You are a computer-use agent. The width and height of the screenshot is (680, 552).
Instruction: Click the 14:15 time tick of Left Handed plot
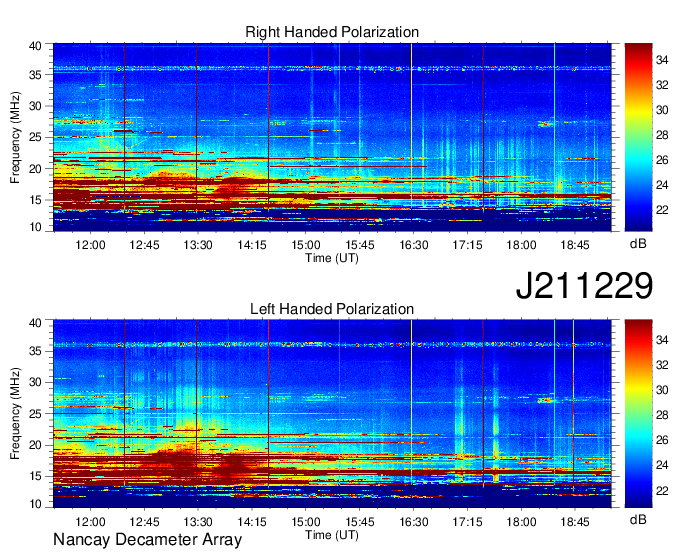(x=252, y=522)
